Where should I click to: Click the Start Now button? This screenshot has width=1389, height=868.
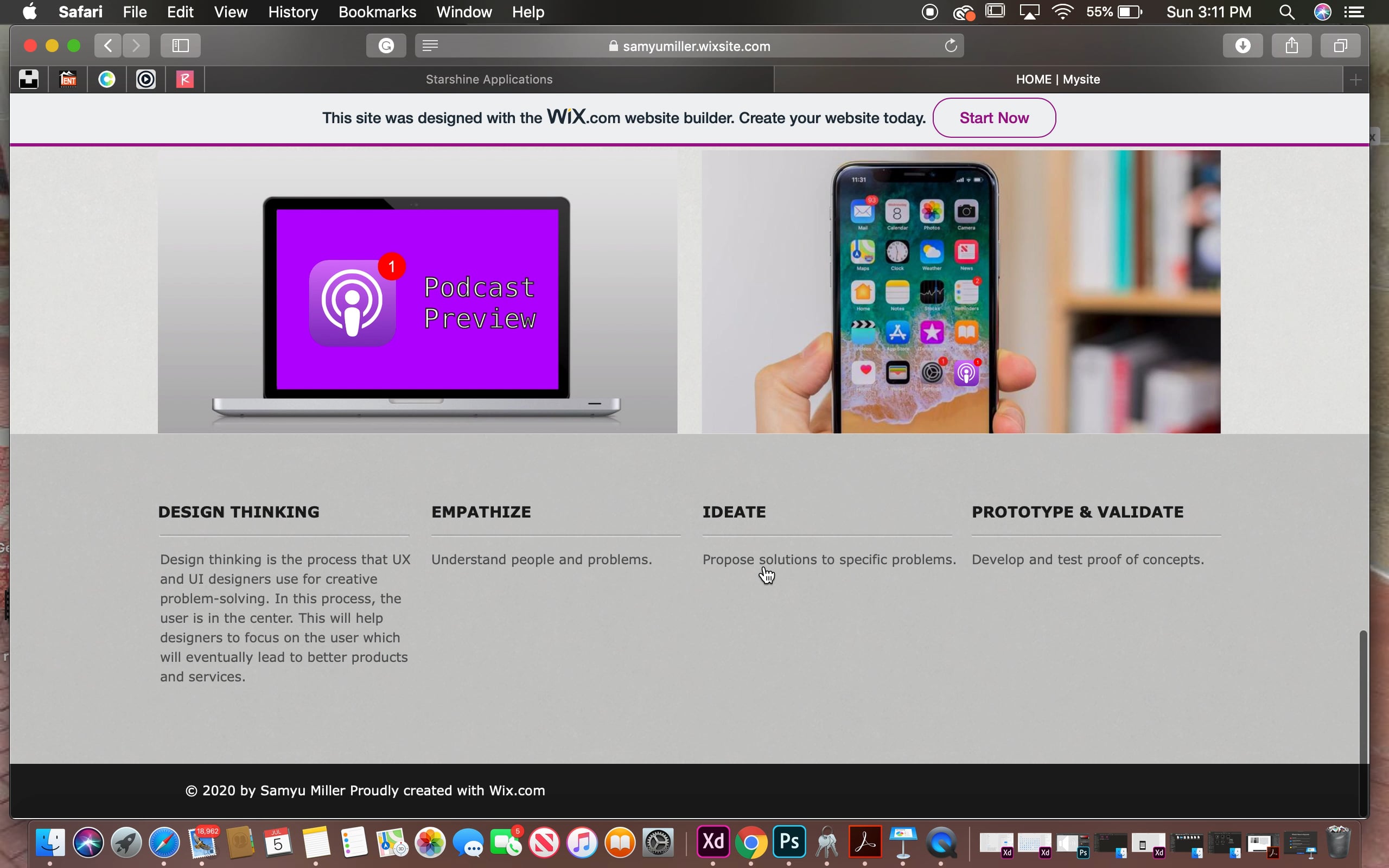coord(994,118)
